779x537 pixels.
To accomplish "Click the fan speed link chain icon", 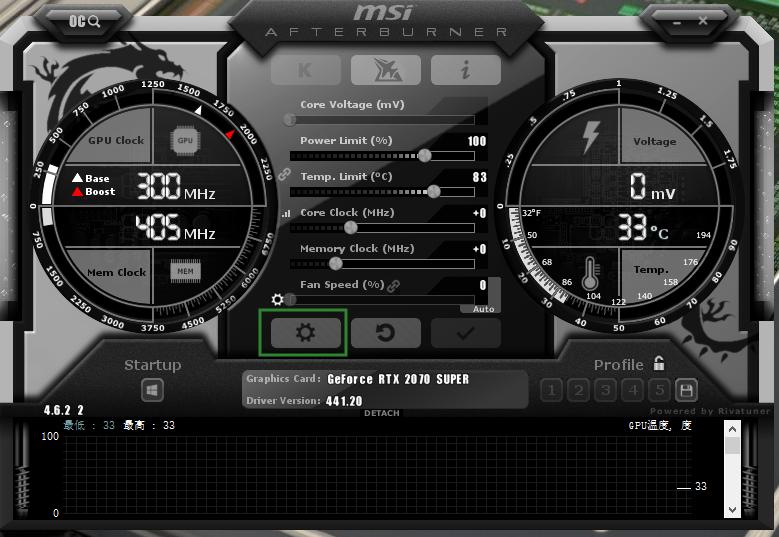I will click(393, 286).
